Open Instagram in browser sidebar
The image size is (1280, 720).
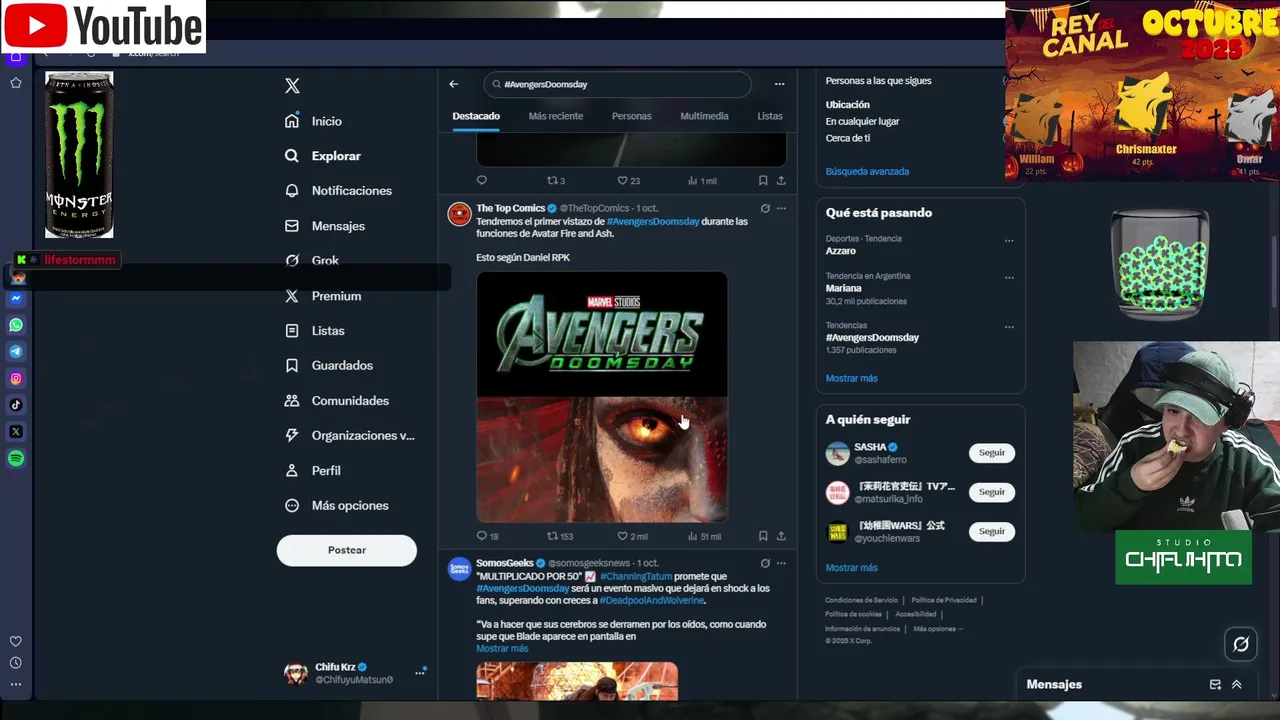point(16,378)
